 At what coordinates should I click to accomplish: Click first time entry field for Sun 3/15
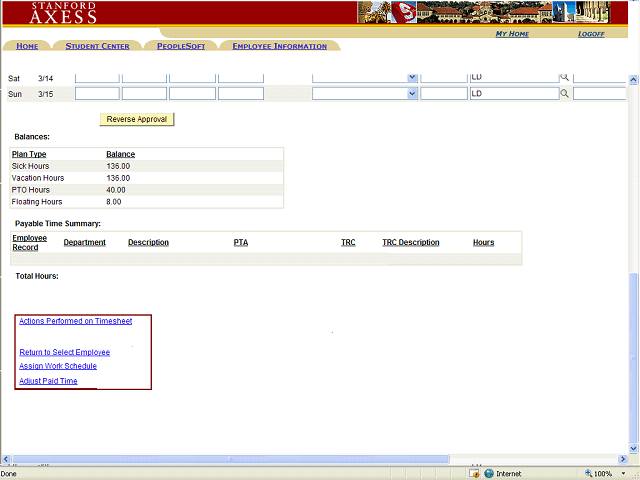coord(97,94)
